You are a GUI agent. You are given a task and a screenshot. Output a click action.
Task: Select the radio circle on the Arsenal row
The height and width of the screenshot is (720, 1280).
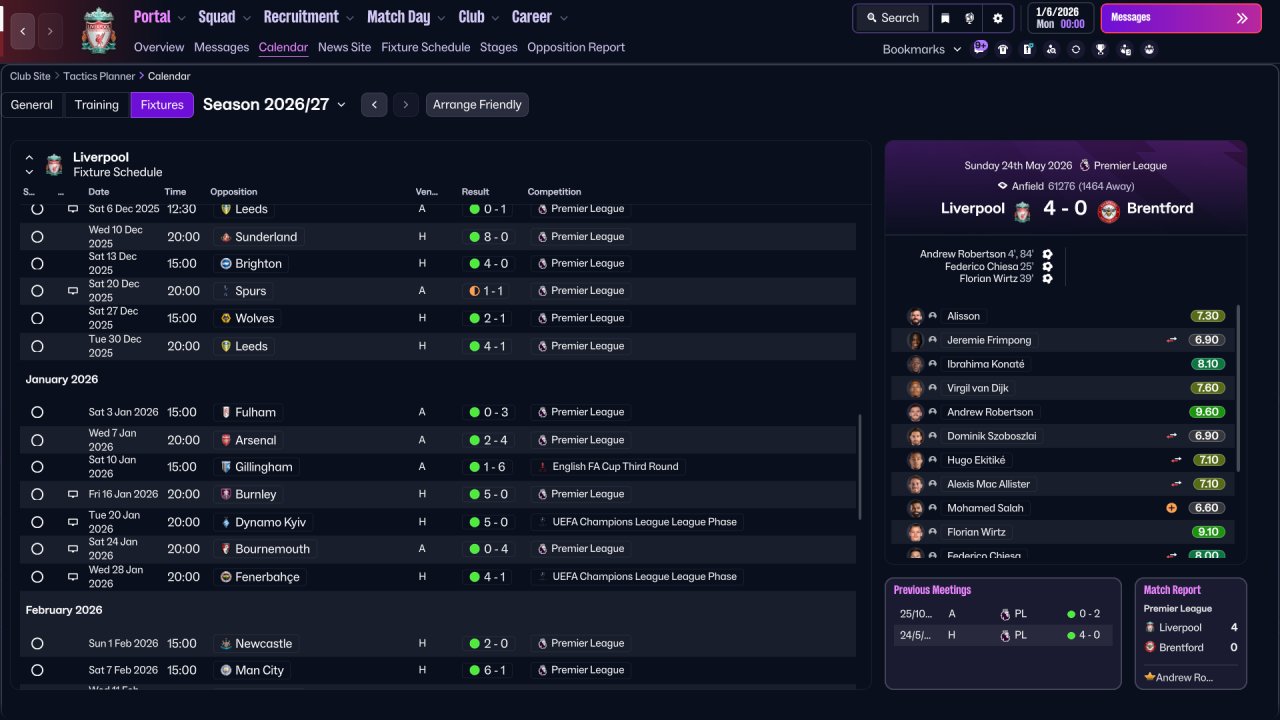point(37,440)
